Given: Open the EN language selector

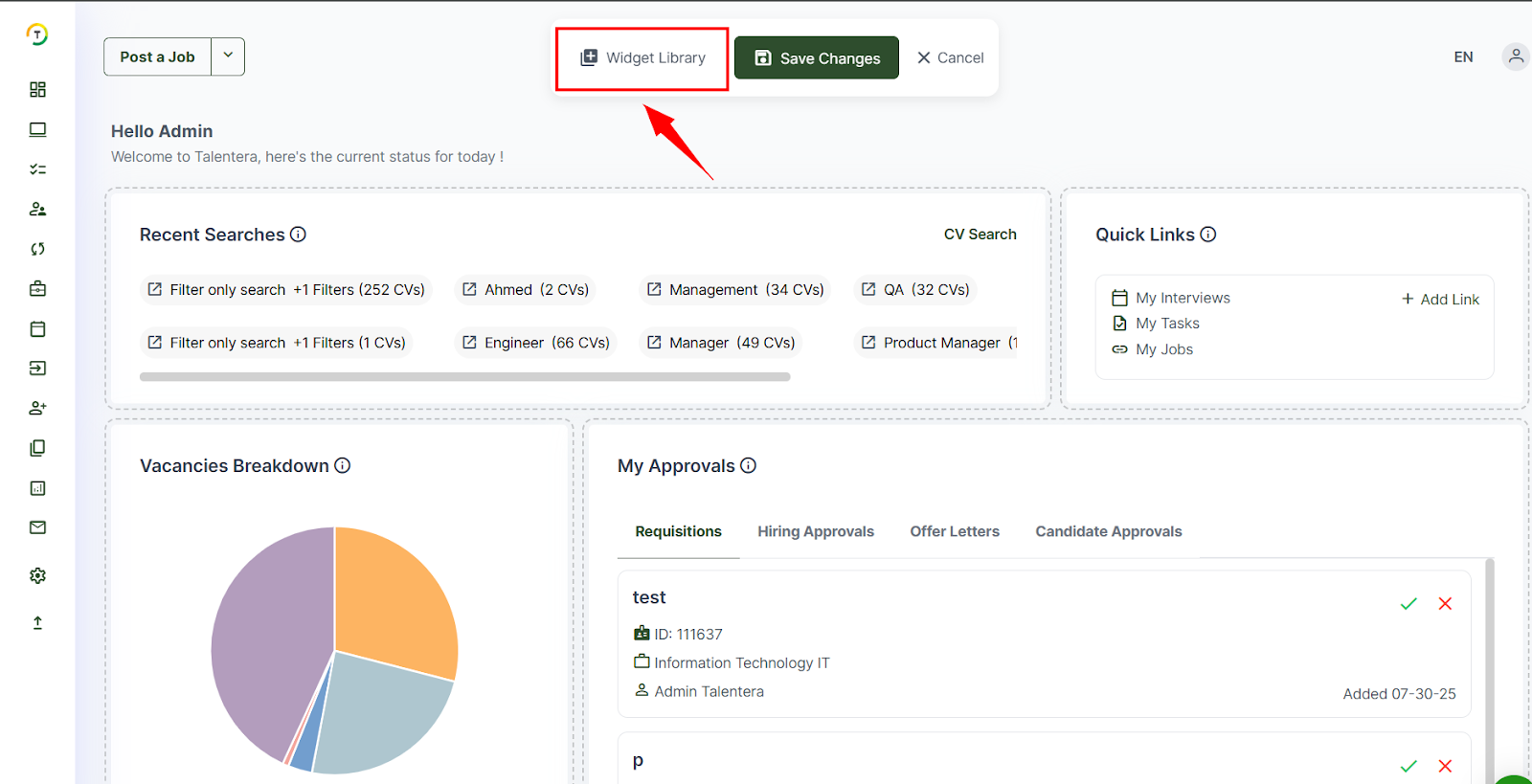Looking at the screenshot, I should pos(1463,57).
